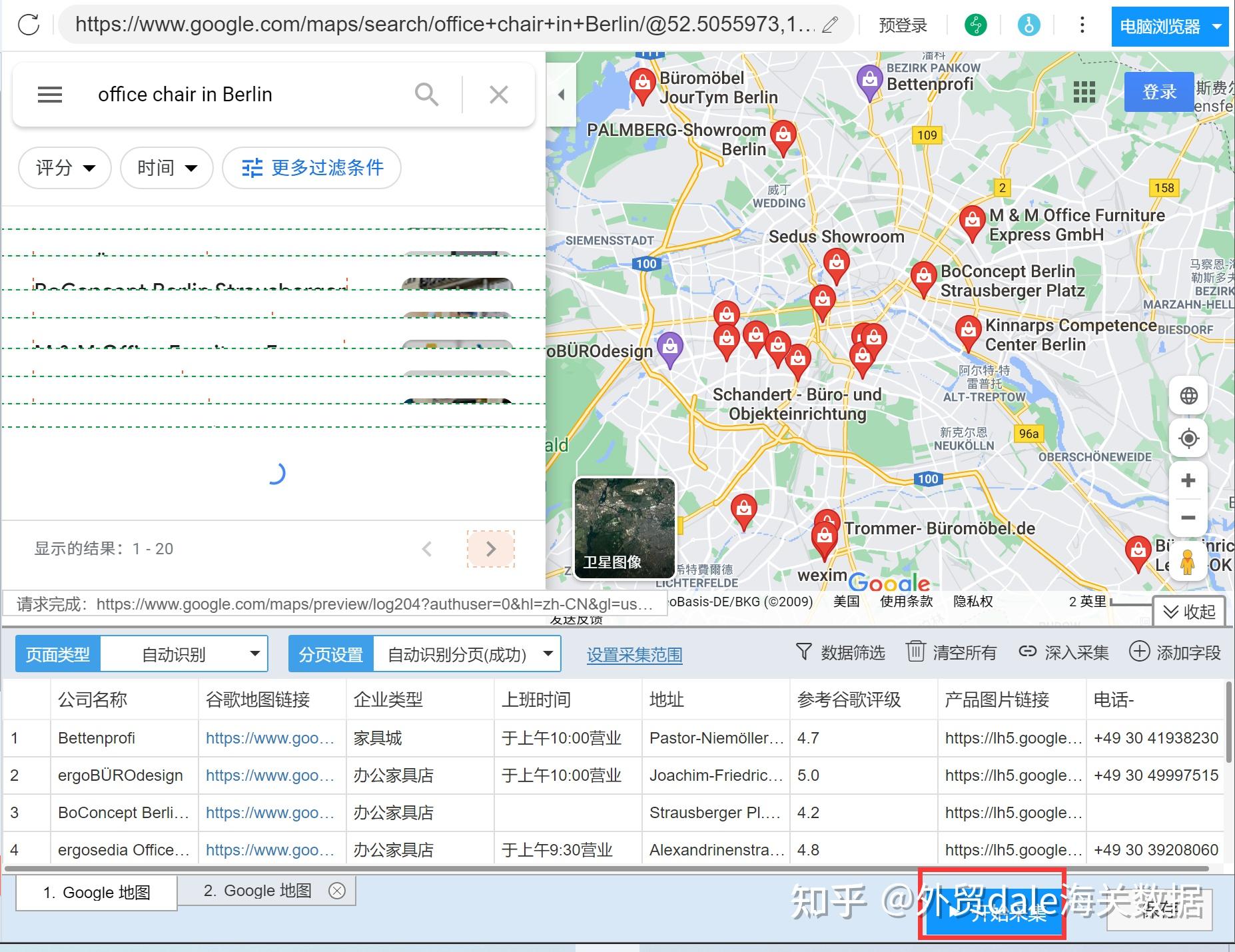This screenshot has height=952, width=1235.
Task: Open the three-dot browser menu
Action: [1082, 25]
